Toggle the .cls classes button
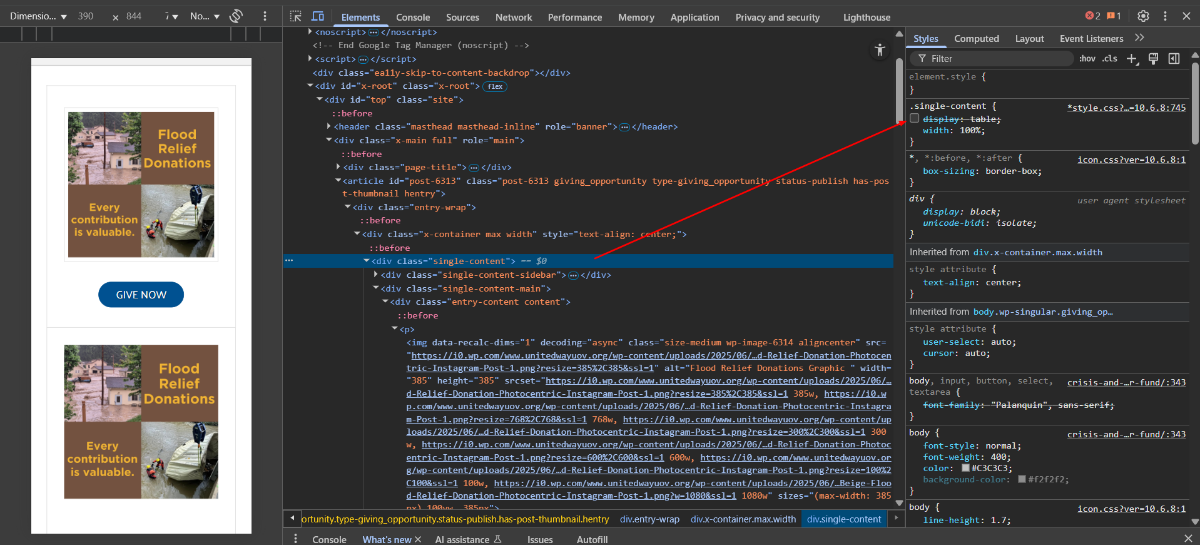The height and width of the screenshot is (545, 1200). click(1109, 59)
